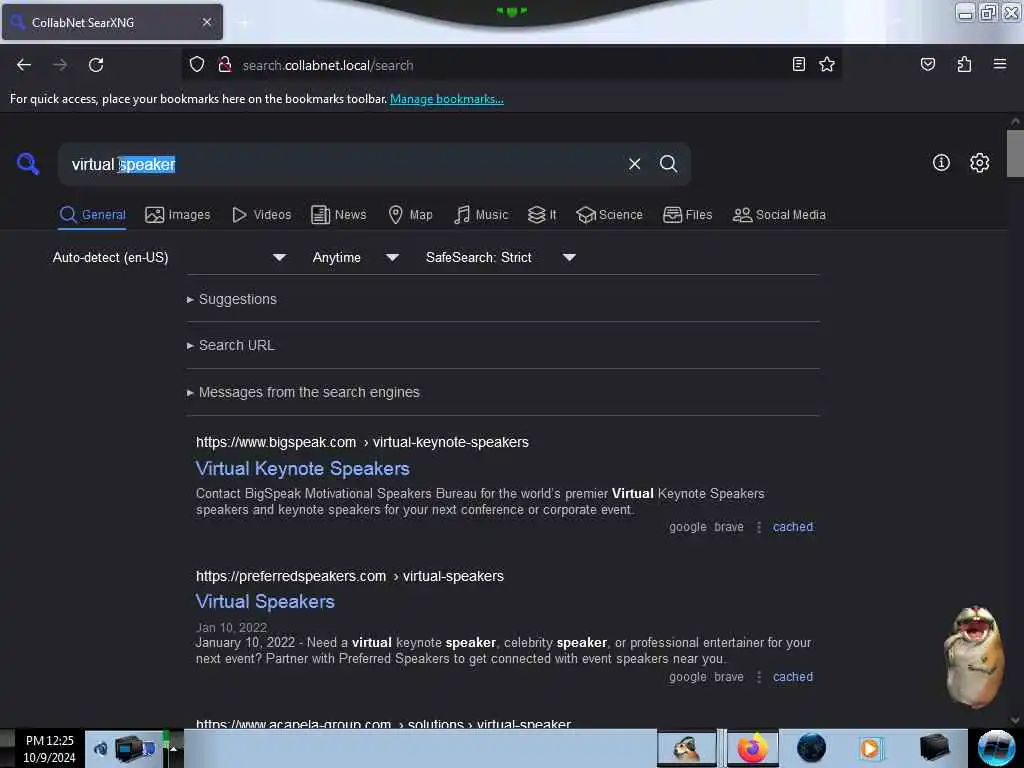
Task: Switch to the It category tab
Action: pos(542,215)
